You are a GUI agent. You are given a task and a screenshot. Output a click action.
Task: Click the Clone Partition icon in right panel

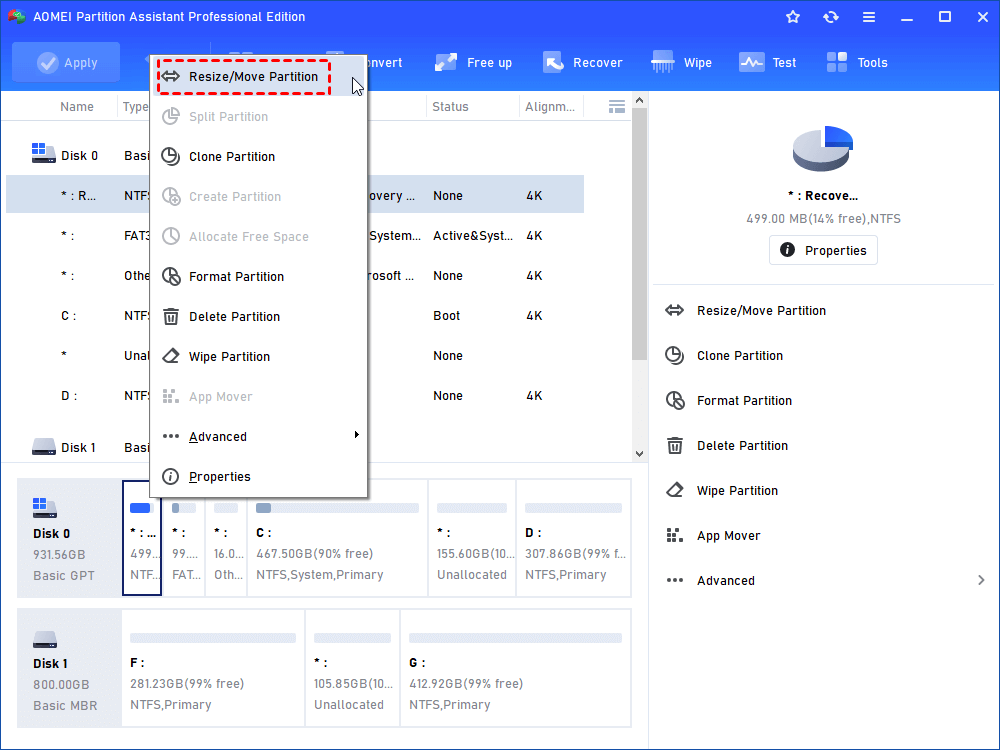[675, 355]
